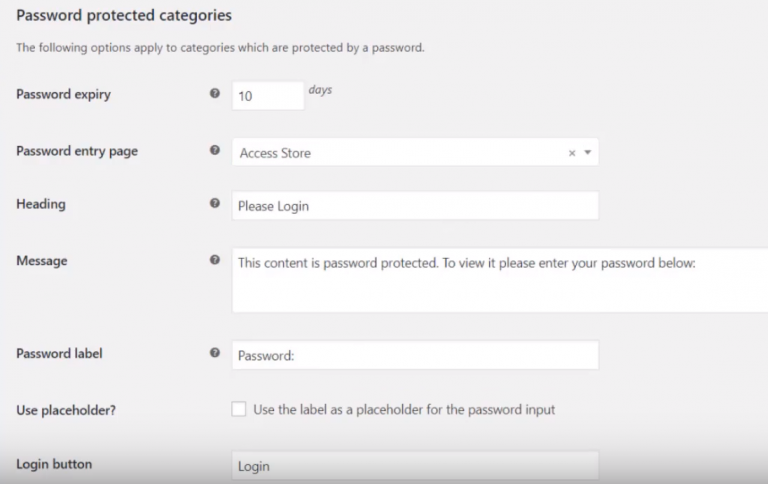Click help icon beside Heading
This screenshot has height=484, width=768.
click(x=214, y=204)
